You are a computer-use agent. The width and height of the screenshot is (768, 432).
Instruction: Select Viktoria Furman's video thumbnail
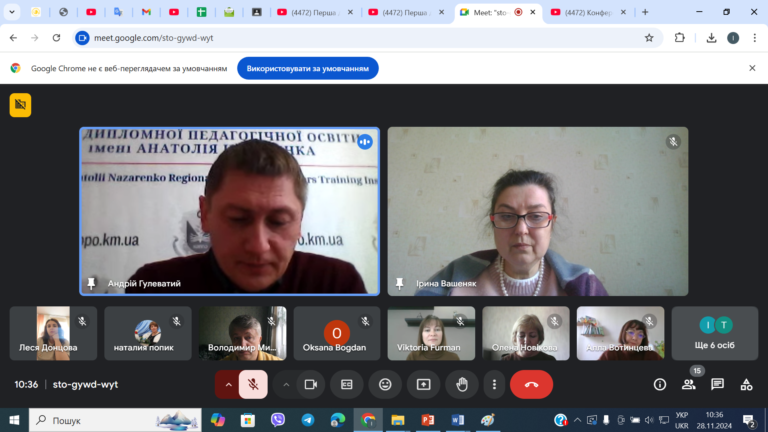[431, 334]
